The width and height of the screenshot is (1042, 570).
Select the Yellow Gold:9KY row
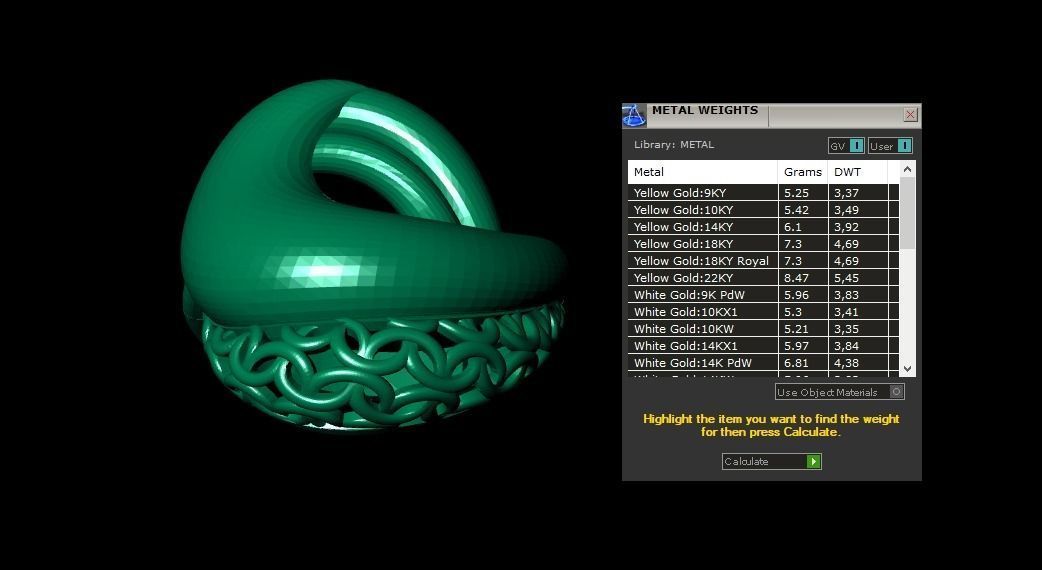(763, 193)
